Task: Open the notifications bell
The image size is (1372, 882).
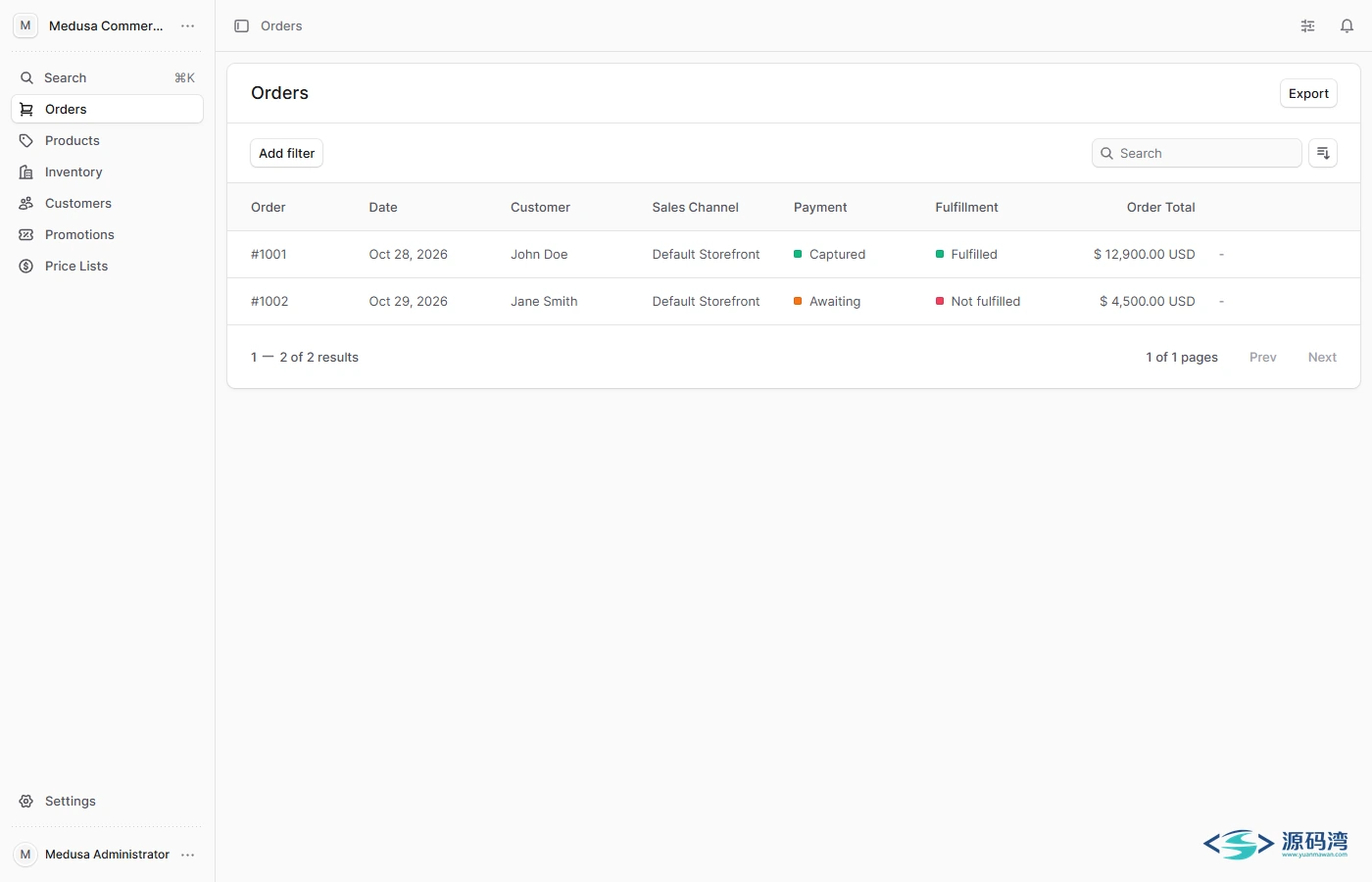Action: 1347,26
